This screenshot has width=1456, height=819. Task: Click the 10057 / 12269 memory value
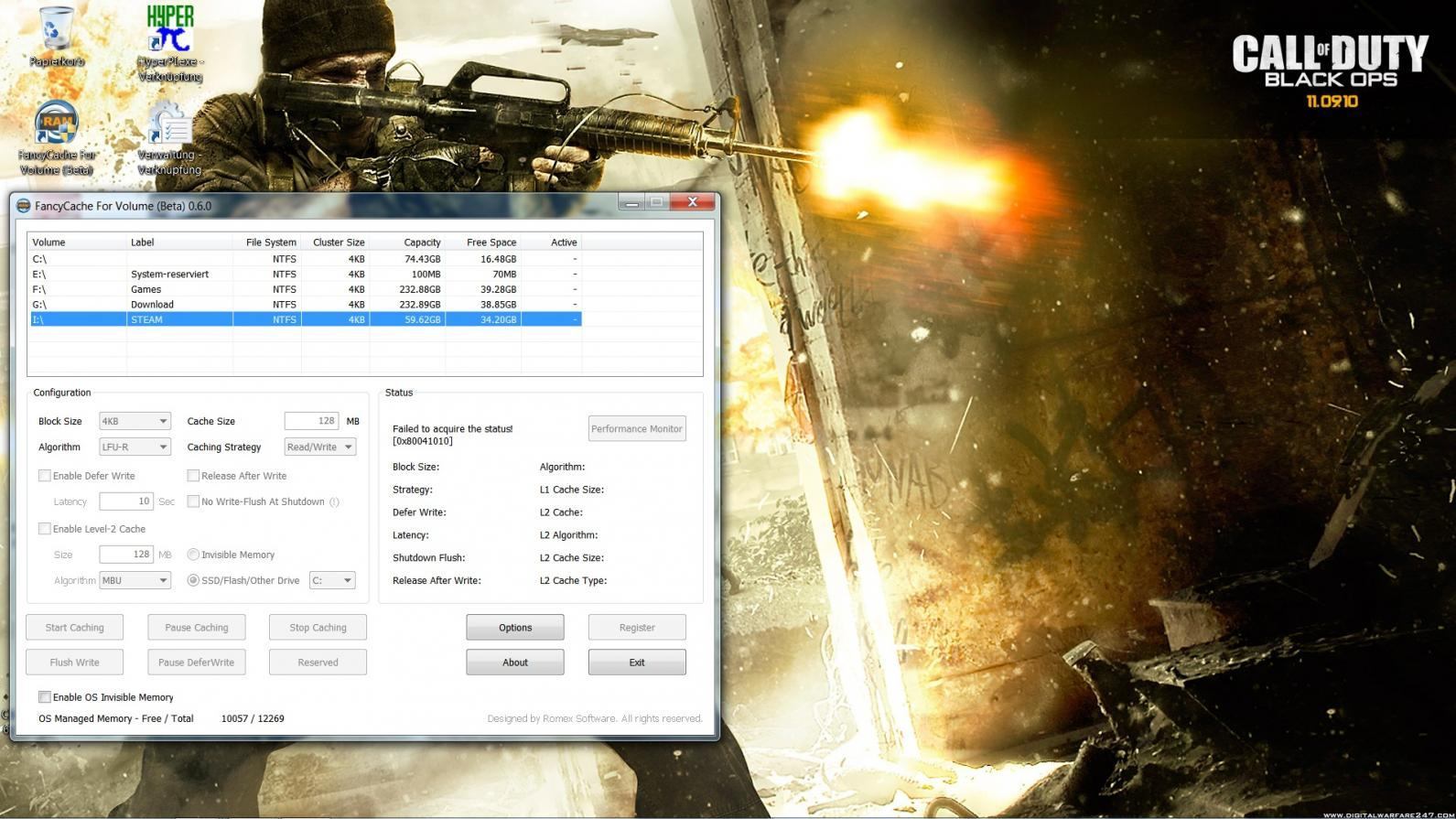tap(253, 718)
